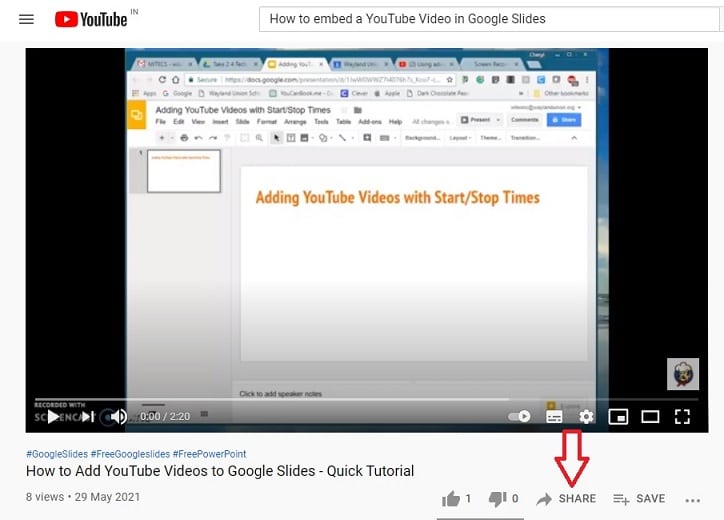This screenshot has height=520, width=724.
Task: Click the add comment icon in recorded Slides toolbar
Action: point(367,138)
